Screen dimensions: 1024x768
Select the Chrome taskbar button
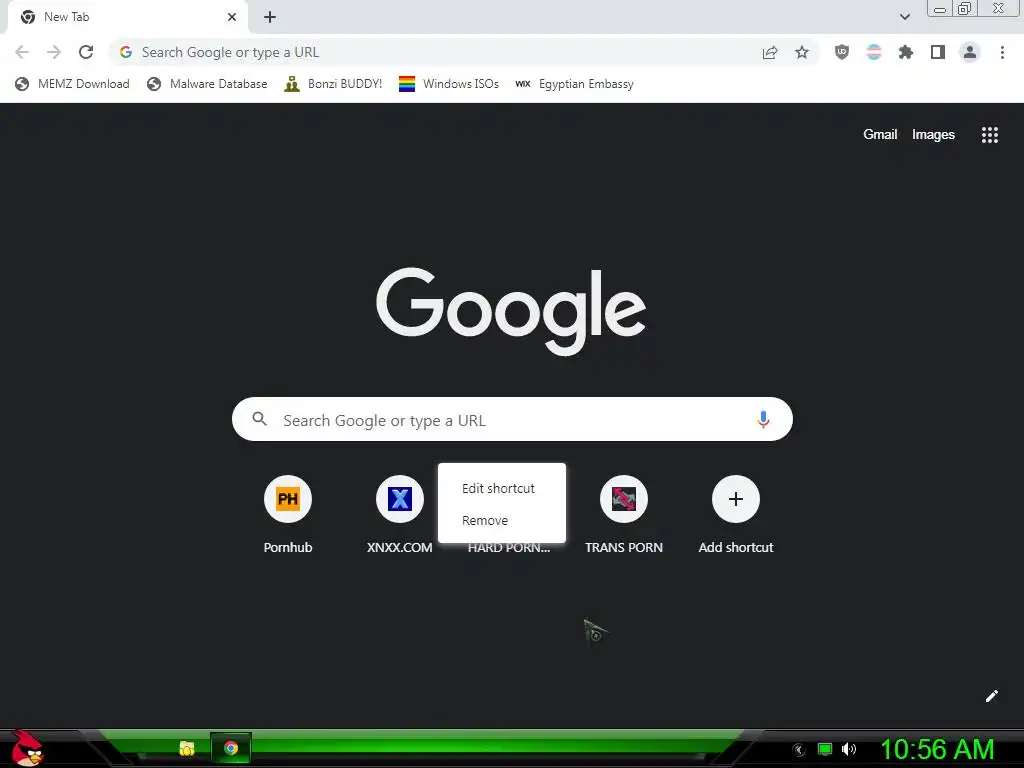point(231,748)
